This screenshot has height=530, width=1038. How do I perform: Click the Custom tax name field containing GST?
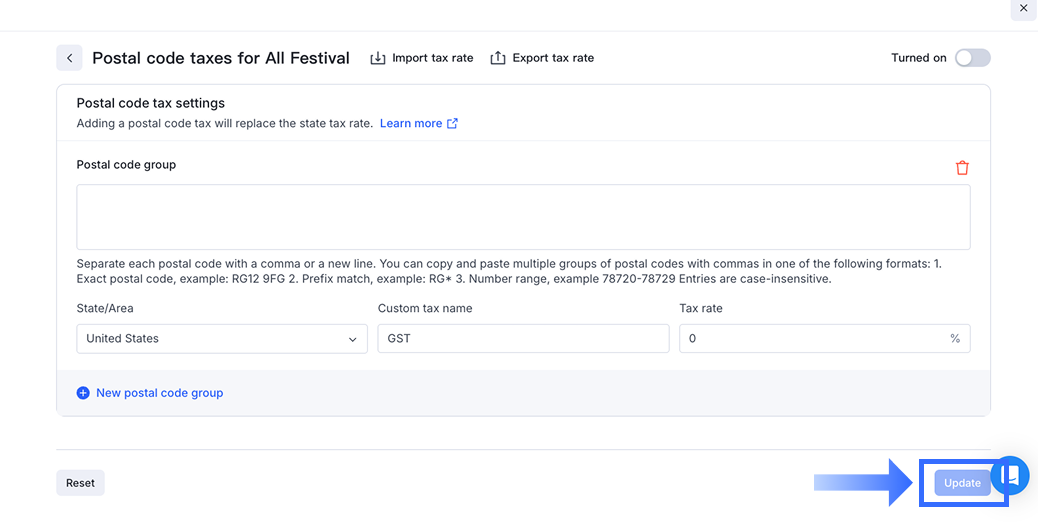[x=523, y=339]
